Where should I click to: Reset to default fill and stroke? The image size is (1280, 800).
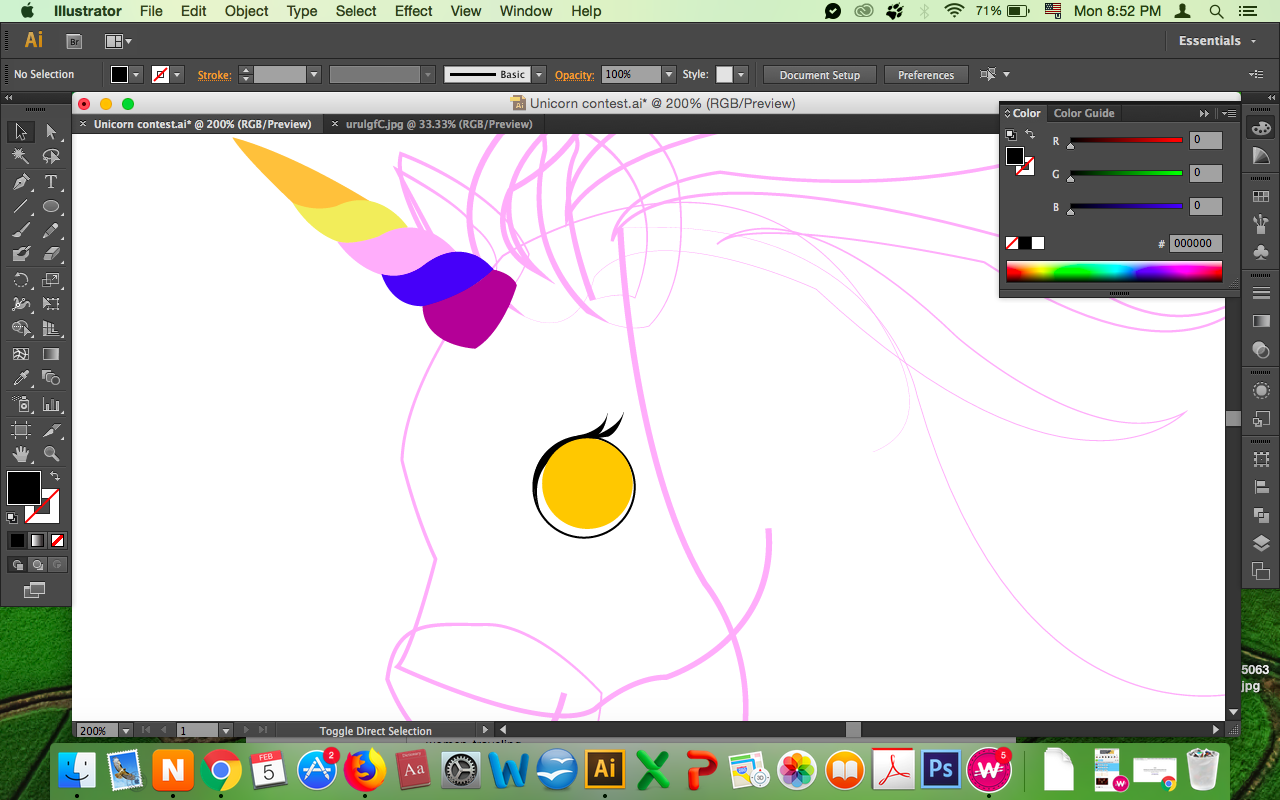tap(12, 518)
